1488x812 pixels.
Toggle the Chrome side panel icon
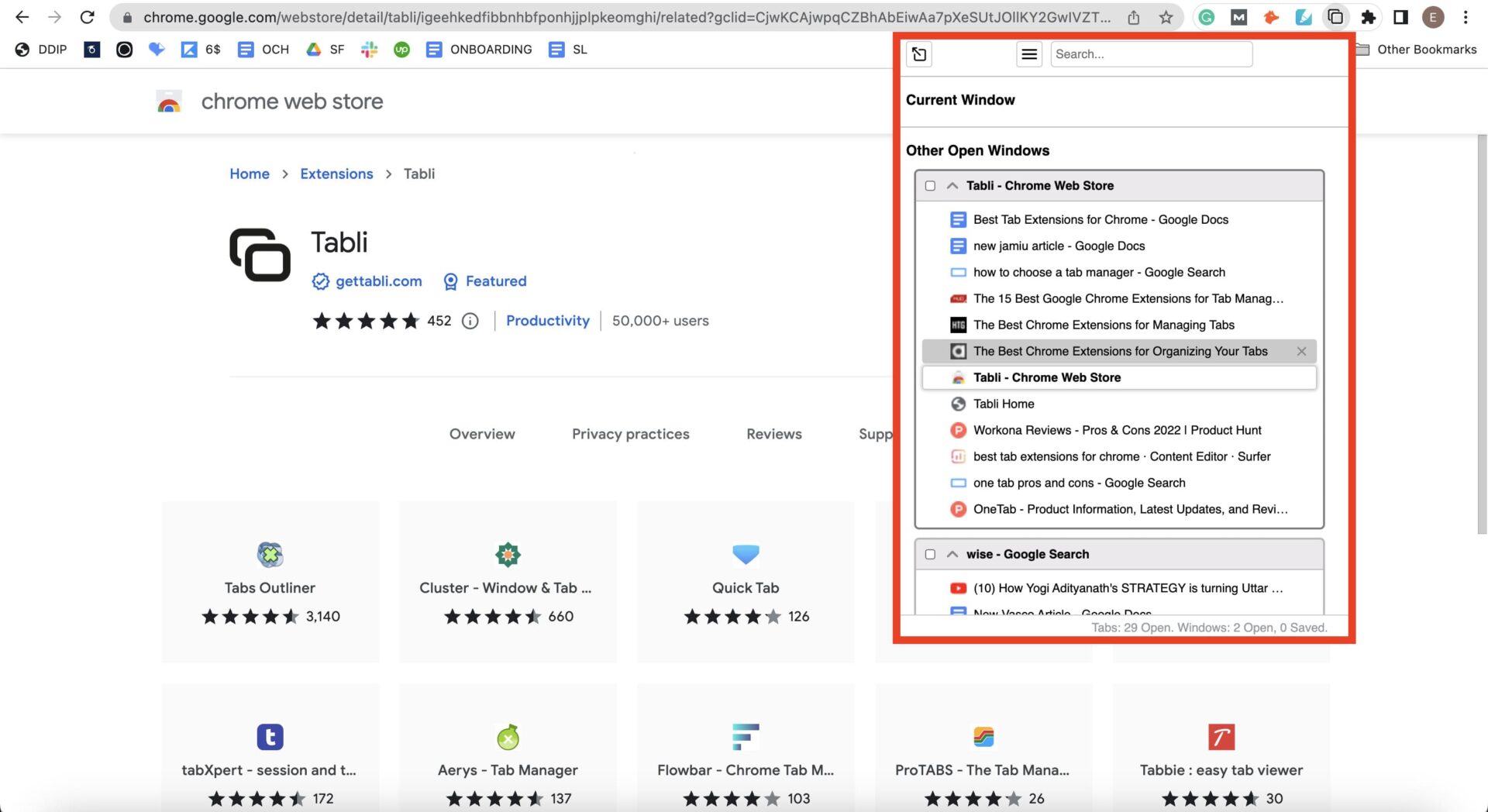[1400, 17]
